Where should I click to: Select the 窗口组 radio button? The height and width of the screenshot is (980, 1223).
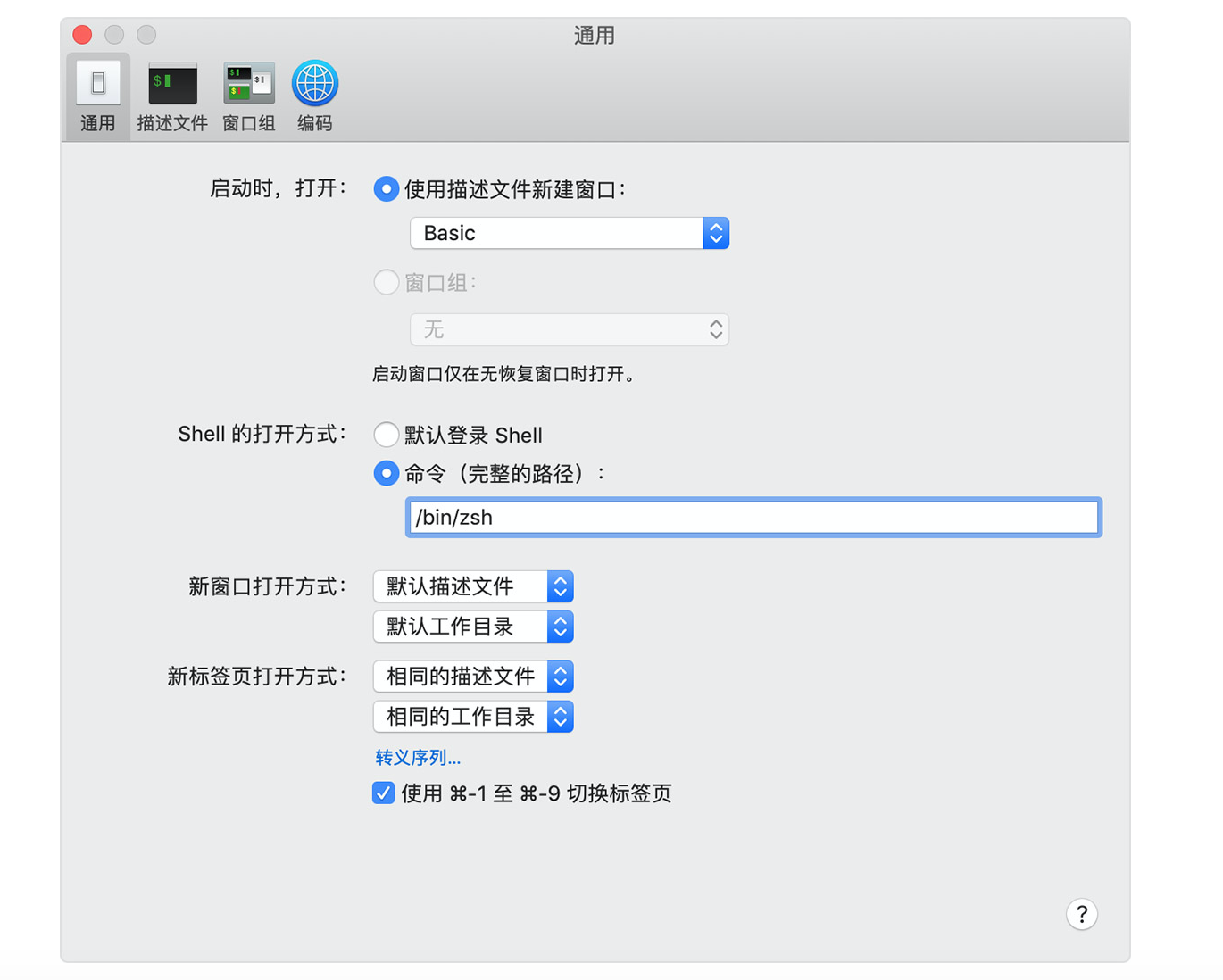[386, 282]
